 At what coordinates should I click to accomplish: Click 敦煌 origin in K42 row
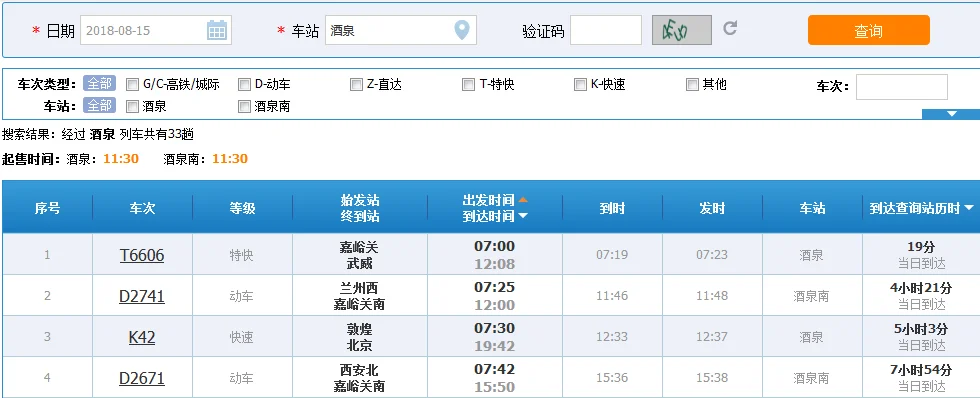(x=359, y=329)
